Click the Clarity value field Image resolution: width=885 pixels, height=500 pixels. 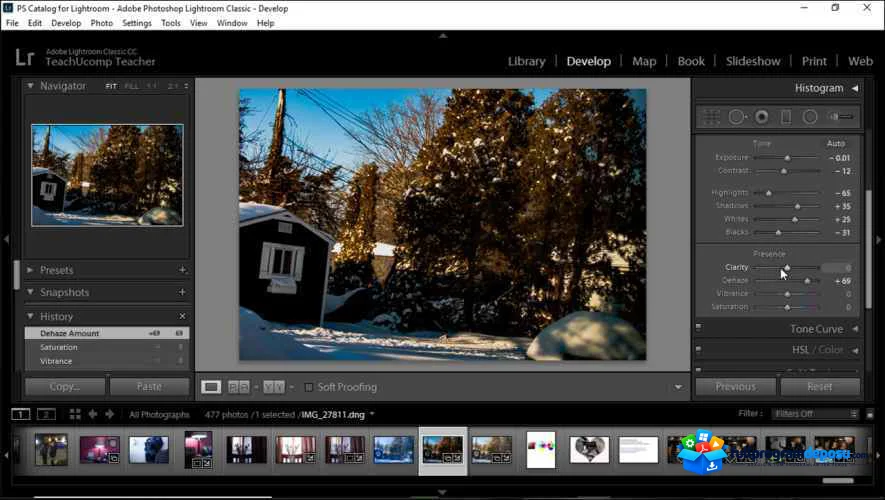pyautogui.click(x=837, y=267)
